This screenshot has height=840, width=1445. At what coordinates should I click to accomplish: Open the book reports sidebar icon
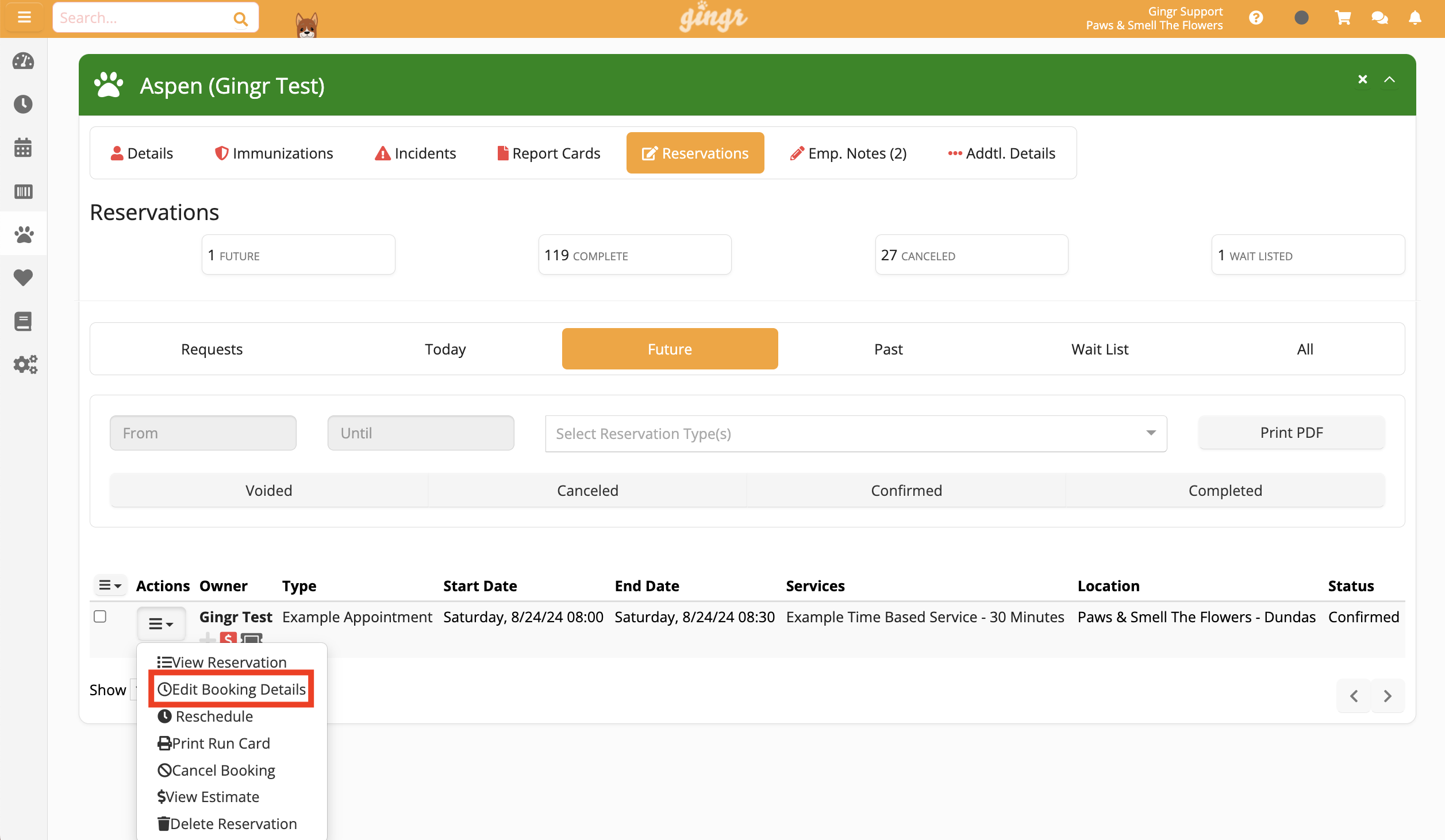[24, 321]
